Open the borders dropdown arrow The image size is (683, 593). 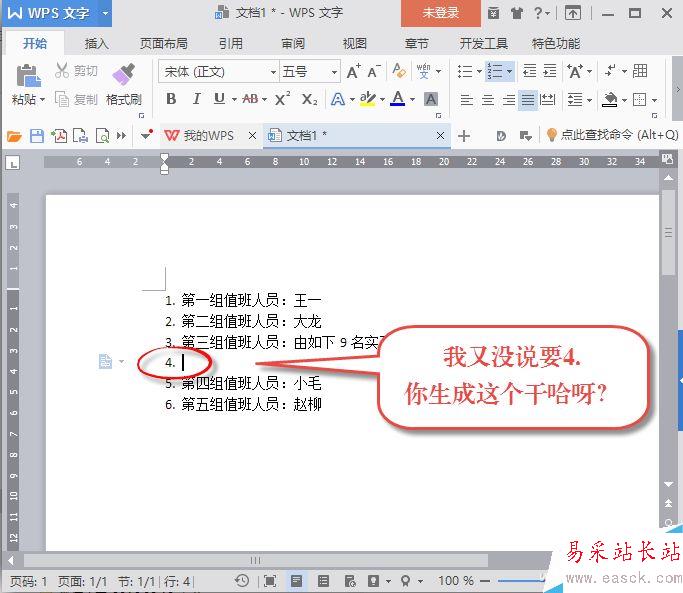(x=654, y=100)
